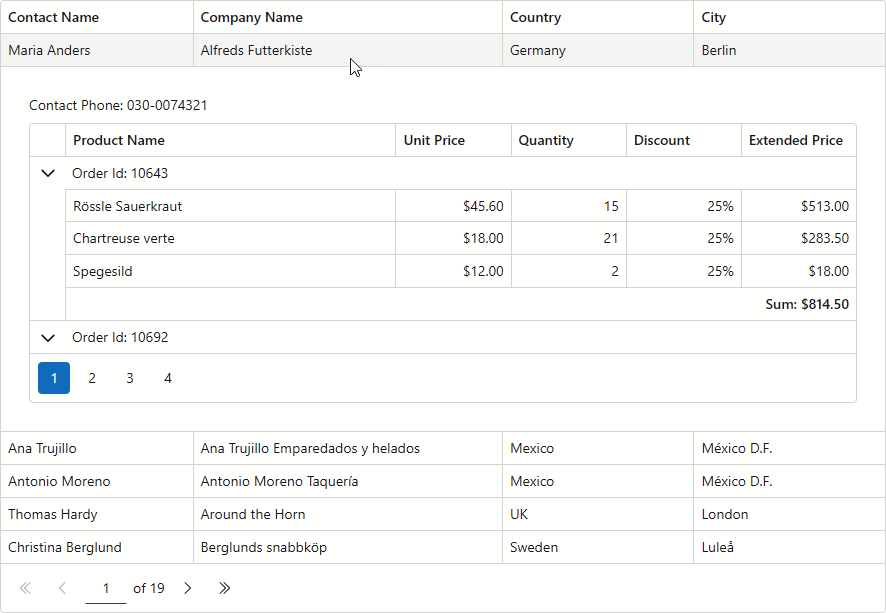The image size is (886, 613).
Task: Sort by Country column header
Action: coord(598,18)
